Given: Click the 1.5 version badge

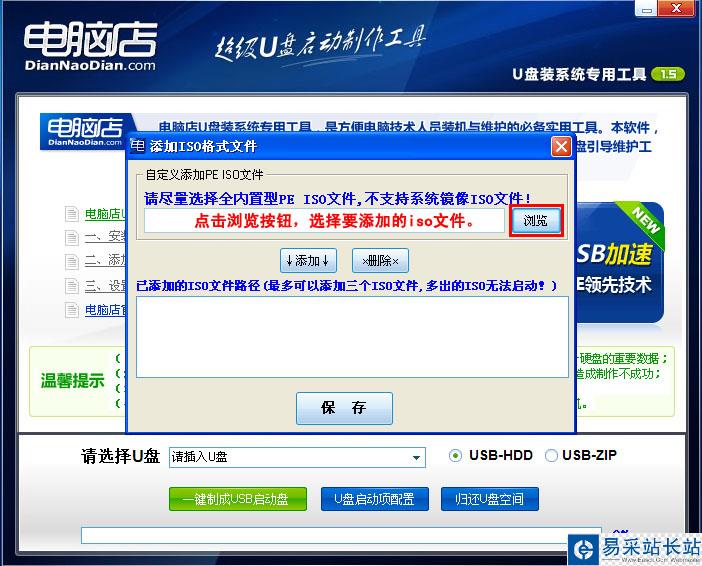Looking at the screenshot, I should [668, 74].
